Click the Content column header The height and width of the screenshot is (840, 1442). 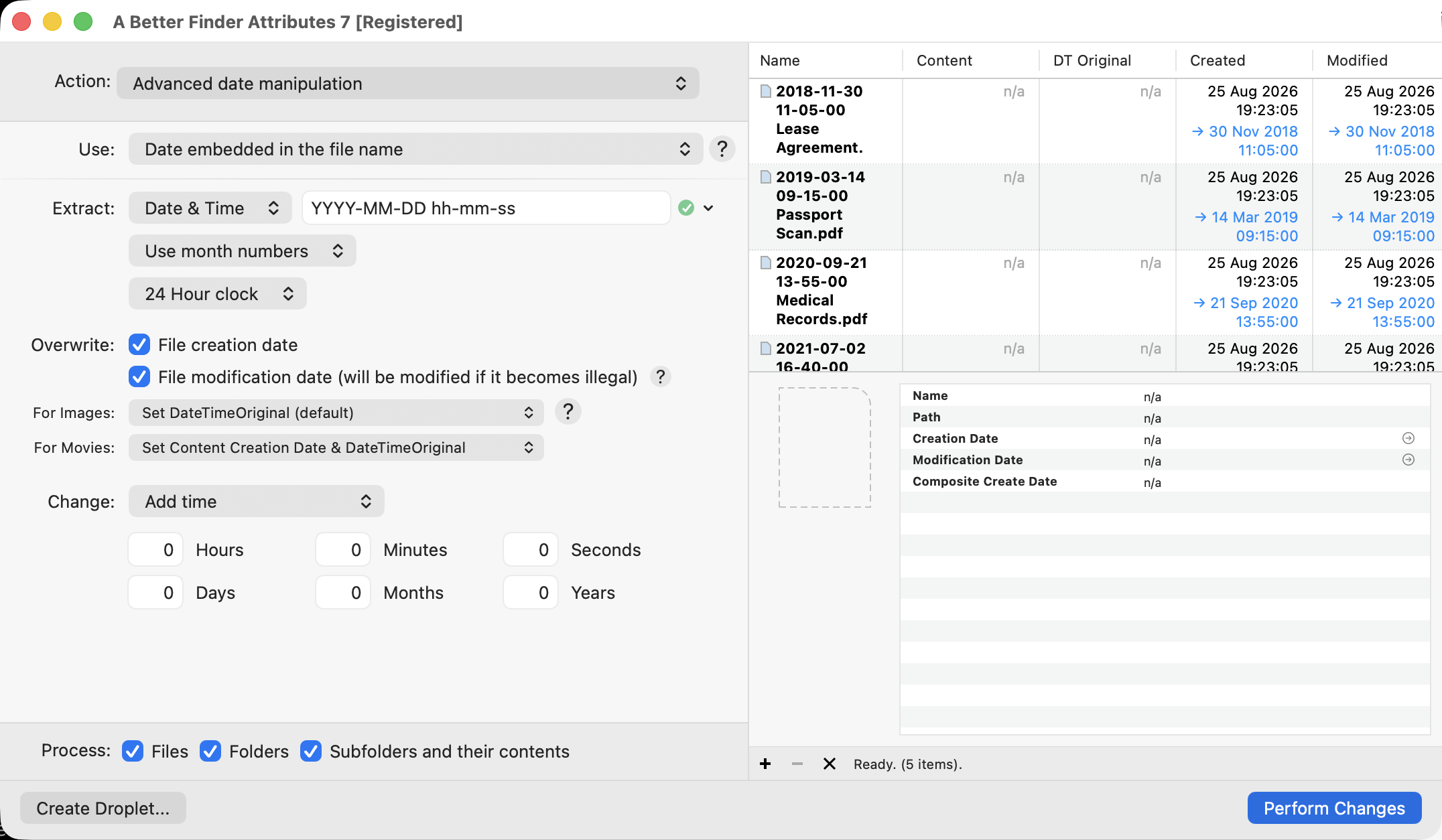pyautogui.click(x=971, y=60)
